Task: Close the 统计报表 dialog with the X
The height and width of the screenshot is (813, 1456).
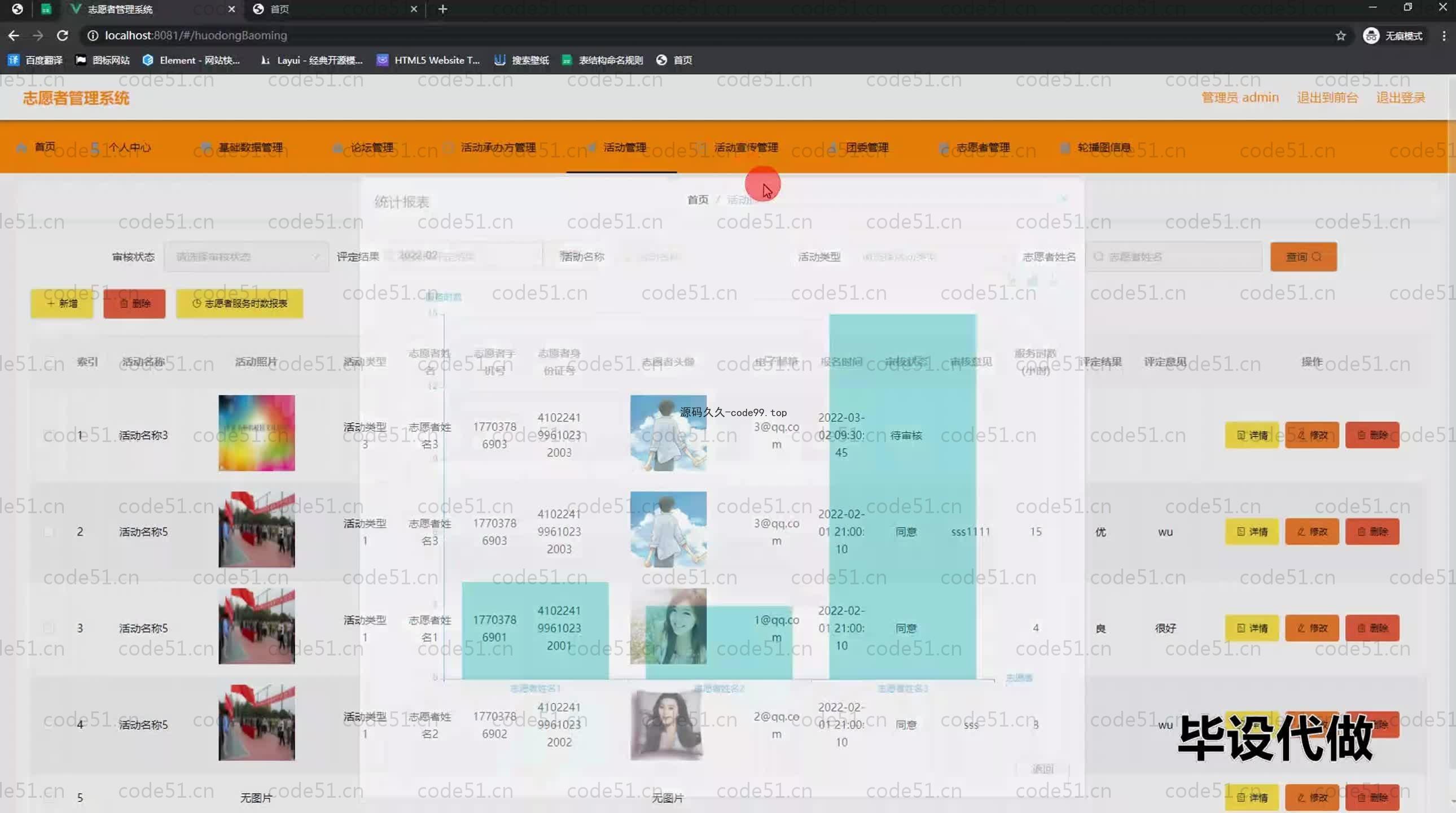Action: pos(1064,198)
